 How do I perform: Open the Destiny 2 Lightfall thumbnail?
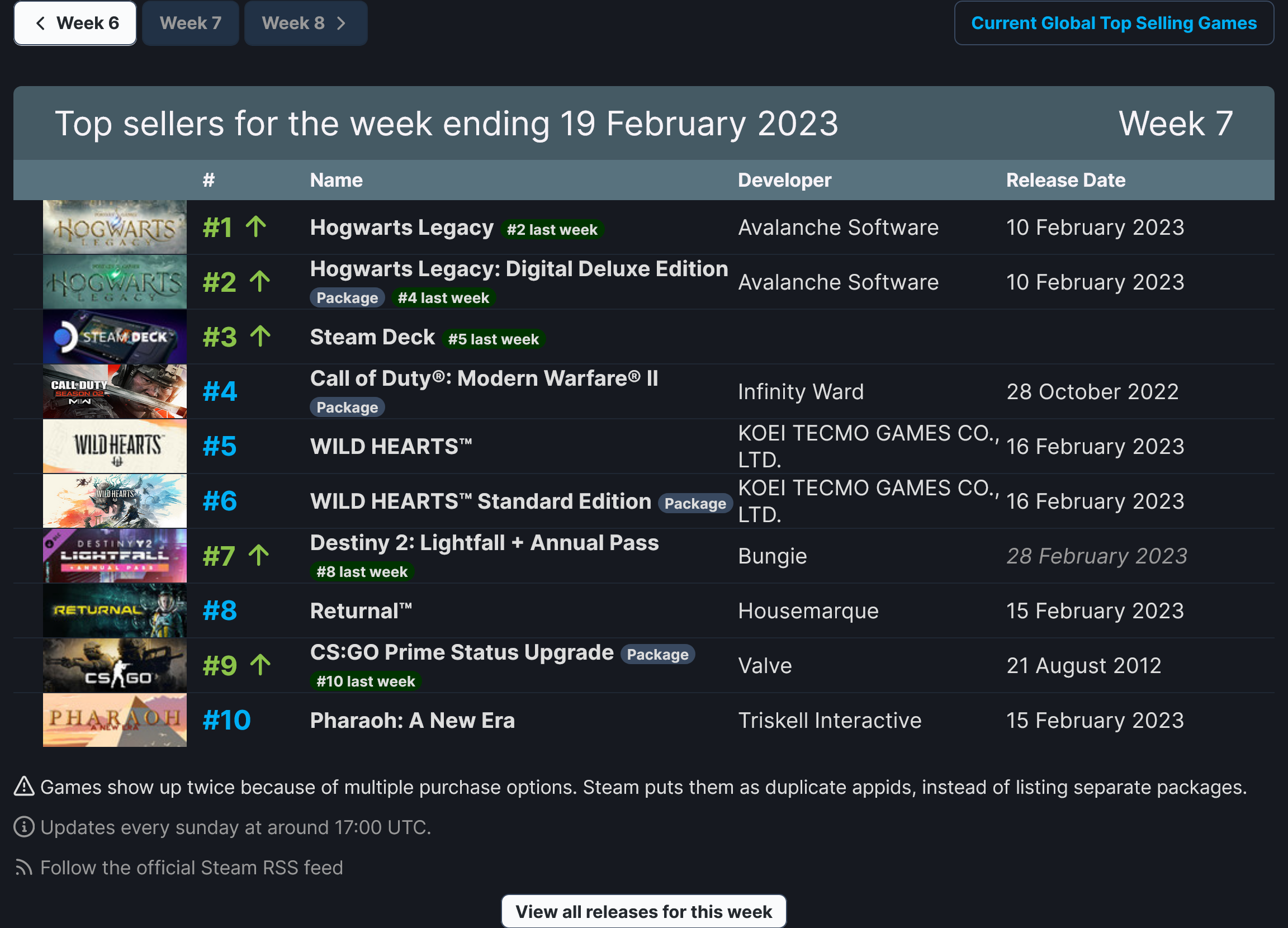tap(115, 556)
